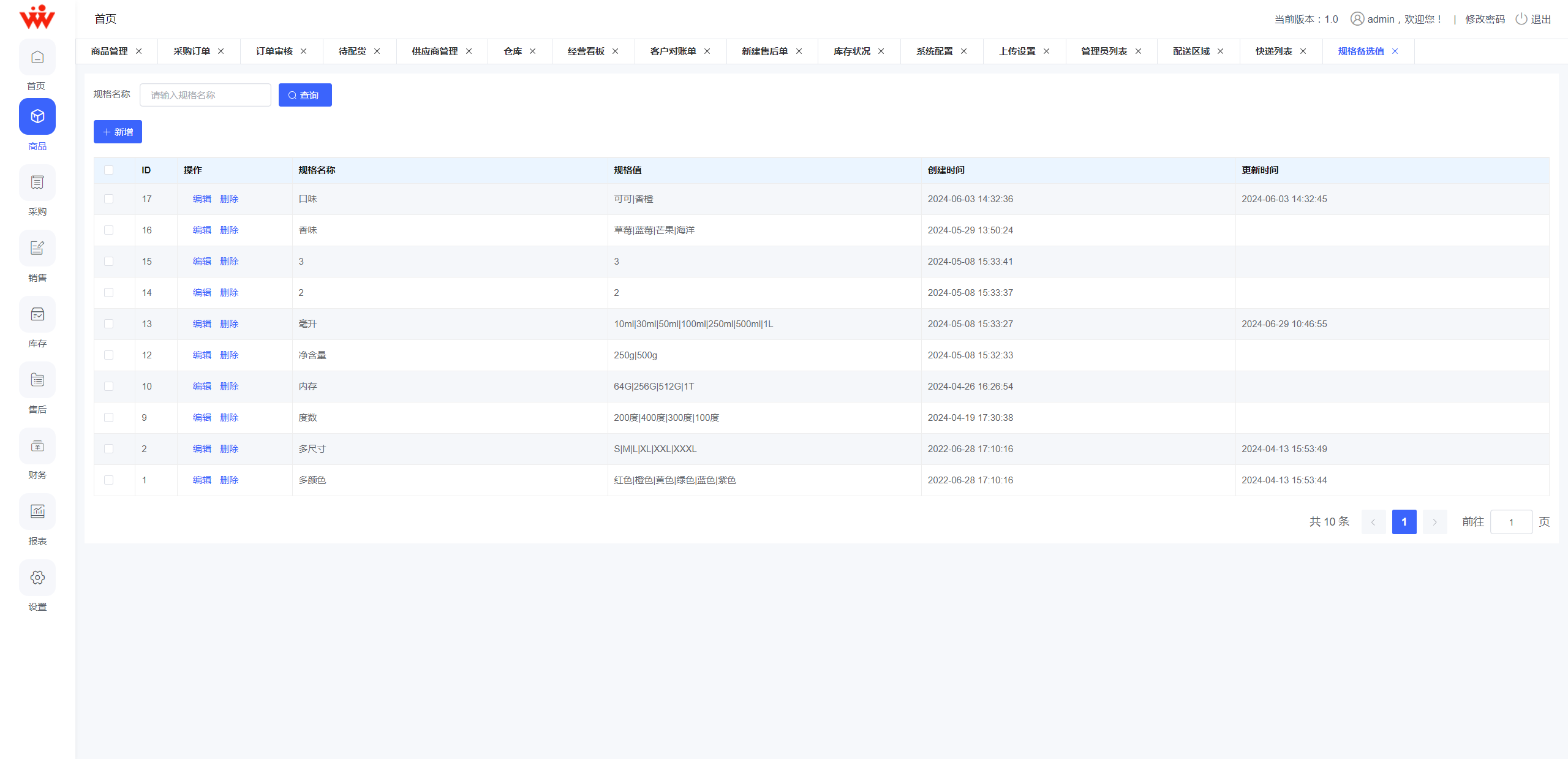Select the 销售 (Sales) sidebar icon
This screenshot has height=759, width=1568.
pos(37,247)
